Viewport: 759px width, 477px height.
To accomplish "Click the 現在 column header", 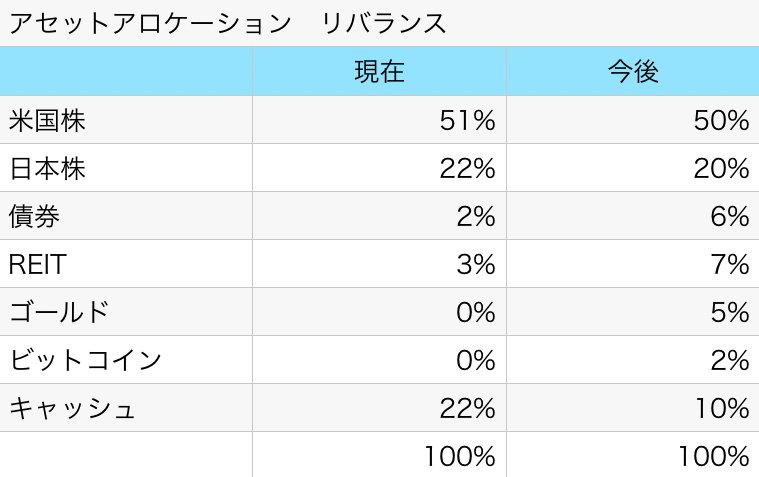I will (x=380, y=72).
